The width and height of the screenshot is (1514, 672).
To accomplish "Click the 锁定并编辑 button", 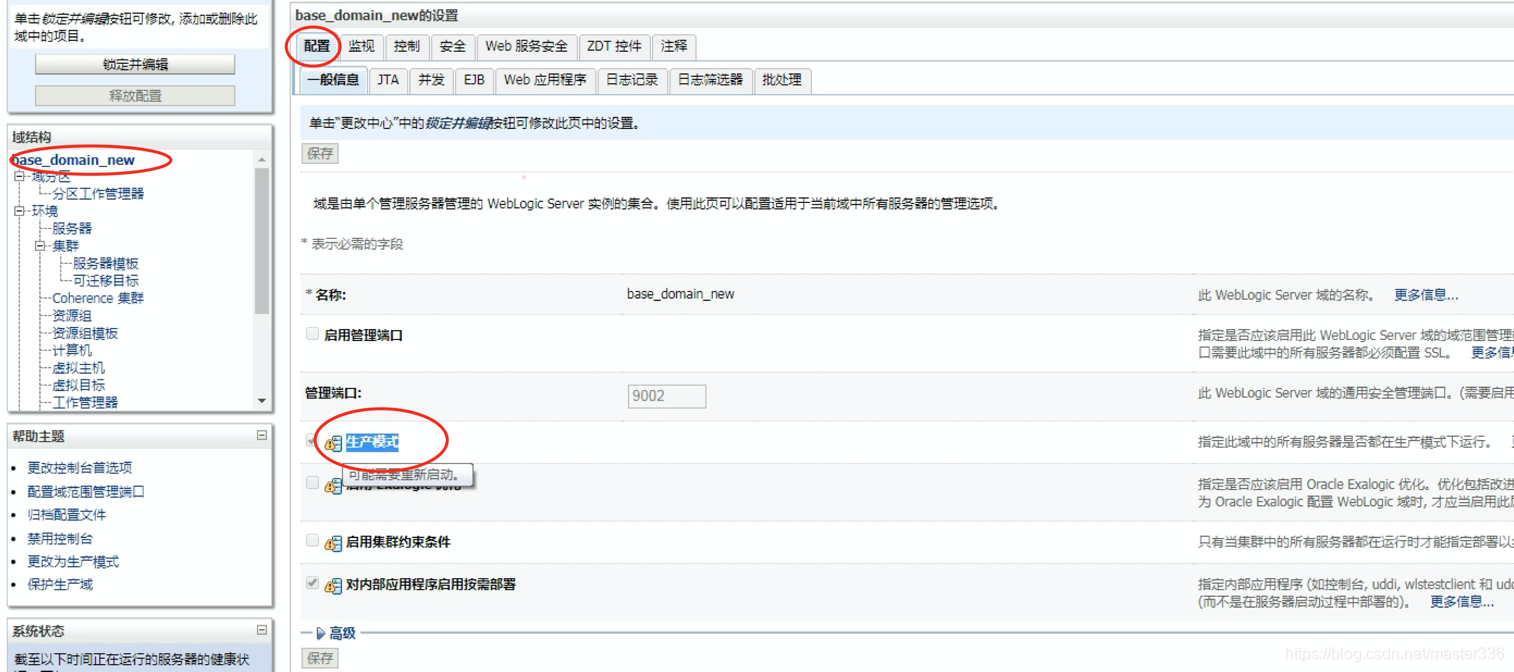I will (135, 64).
